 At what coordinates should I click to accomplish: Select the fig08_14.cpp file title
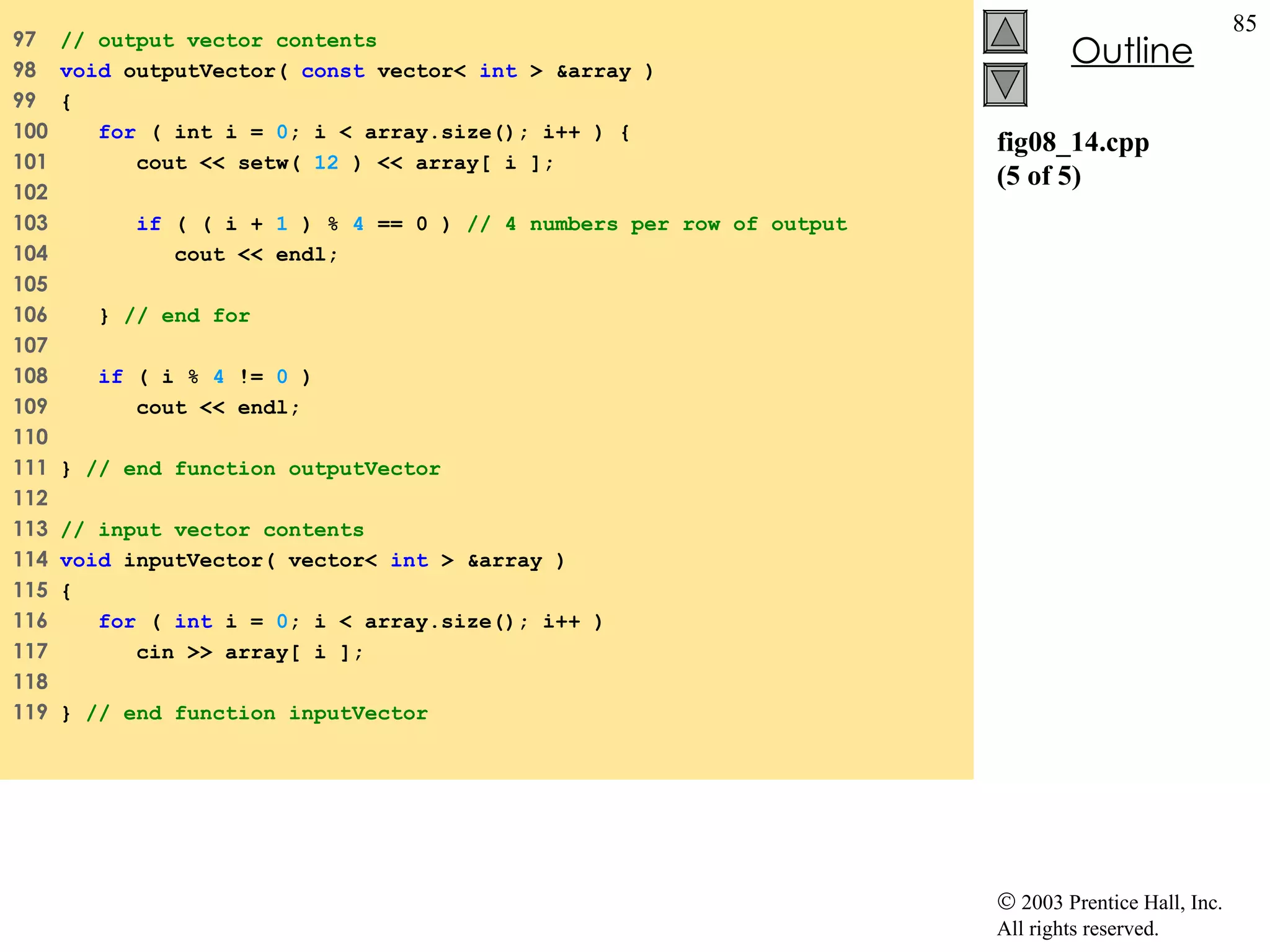tap(1073, 143)
